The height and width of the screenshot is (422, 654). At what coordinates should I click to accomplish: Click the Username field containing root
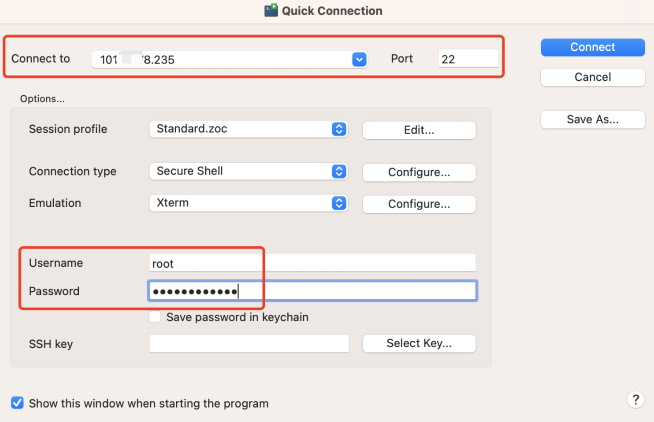tap(312, 263)
